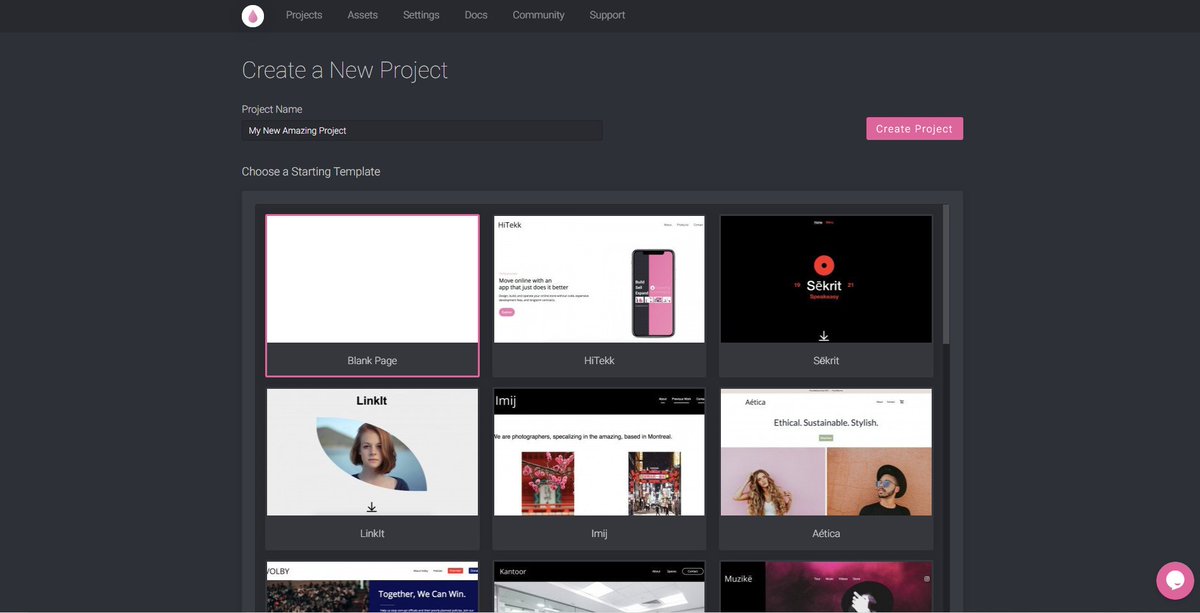Open the Support page

pos(607,15)
